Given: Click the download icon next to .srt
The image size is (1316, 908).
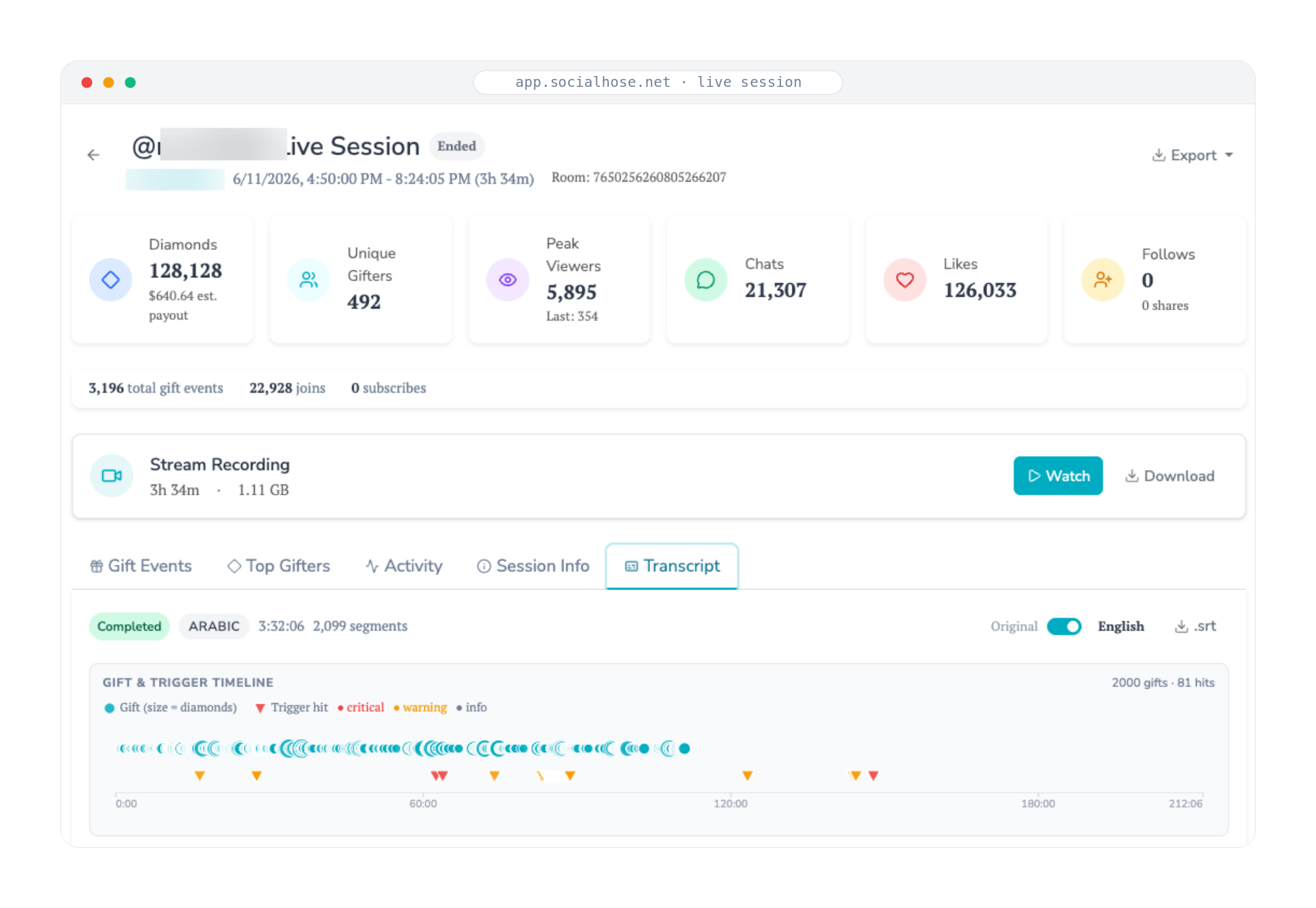Looking at the screenshot, I should point(1181,626).
